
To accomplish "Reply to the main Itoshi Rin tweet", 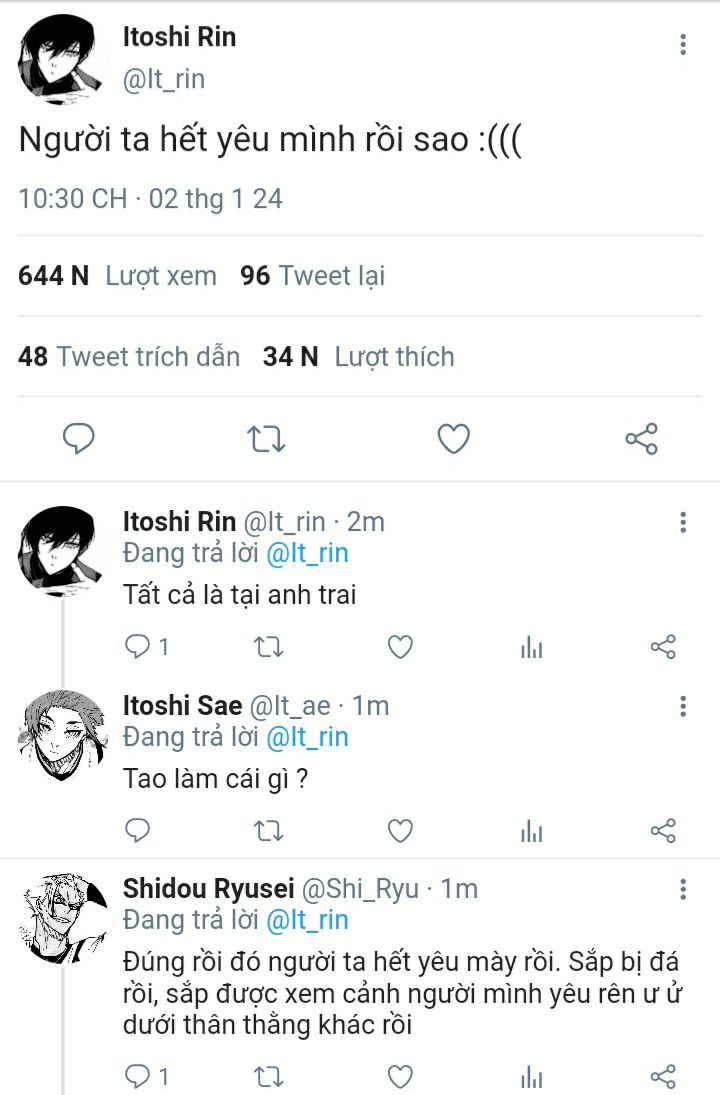I will point(79,439).
